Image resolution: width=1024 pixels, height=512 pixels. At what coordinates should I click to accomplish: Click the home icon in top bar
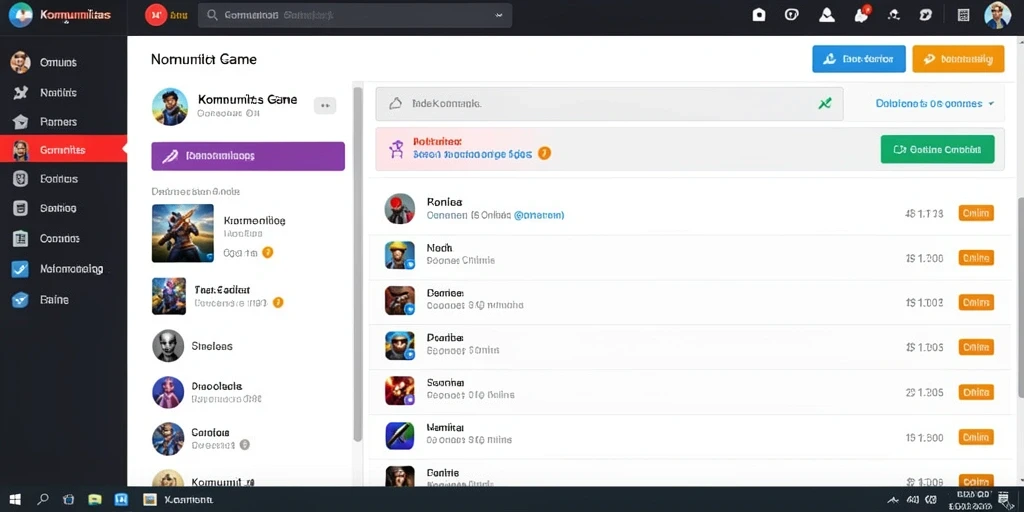tap(758, 15)
